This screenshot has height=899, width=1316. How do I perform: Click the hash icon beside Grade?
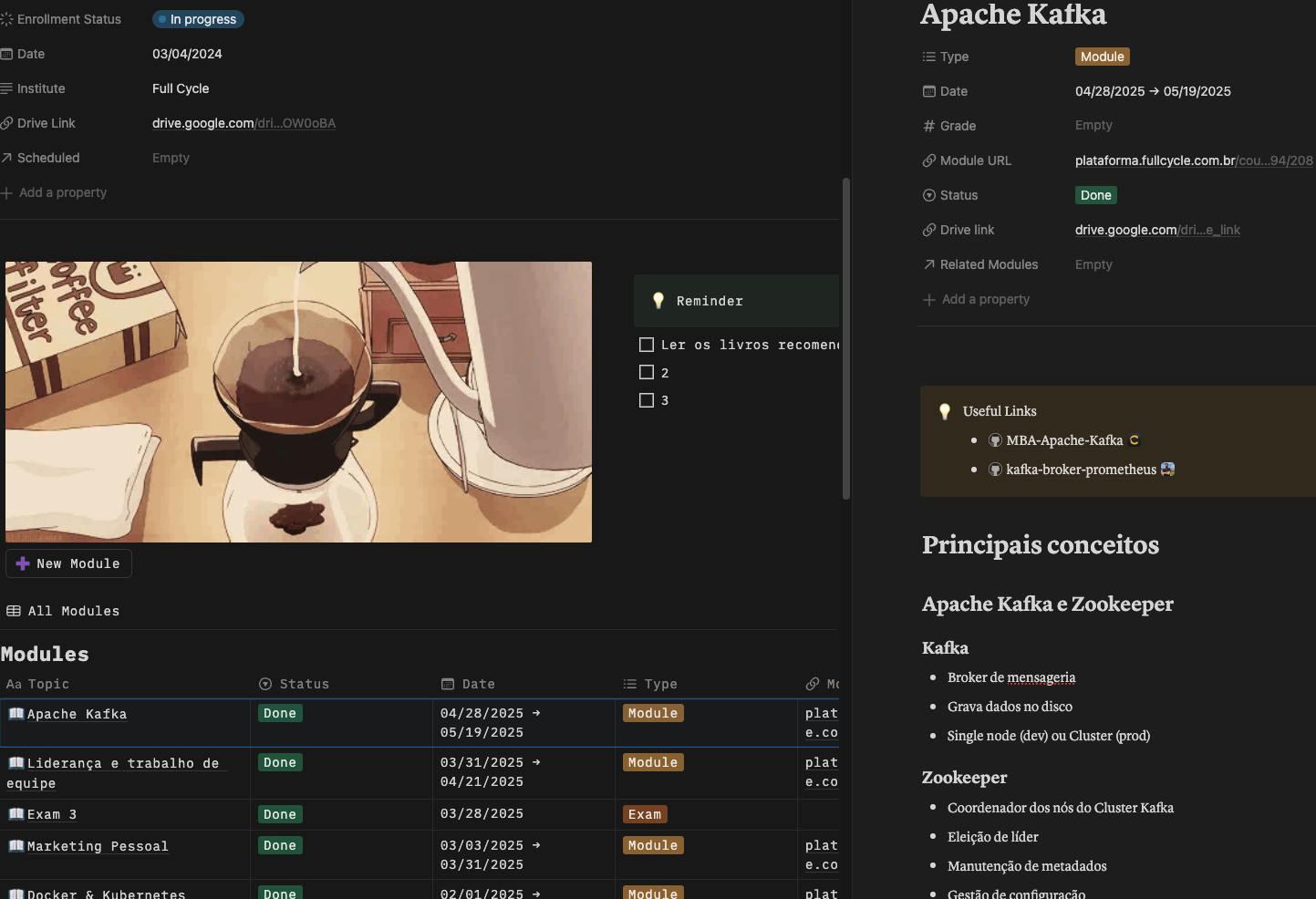(x=929, y=126)
